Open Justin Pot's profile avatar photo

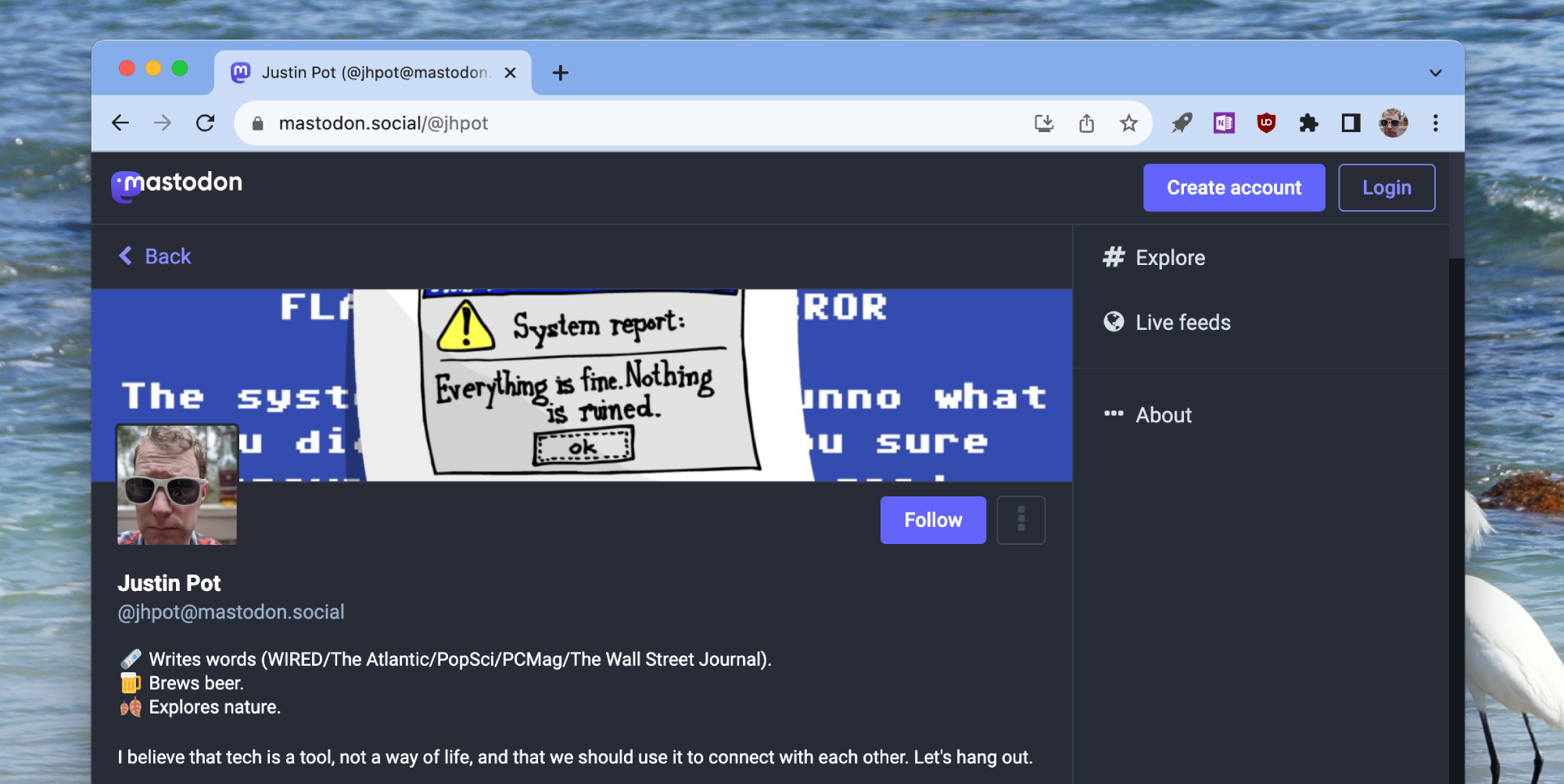178,485
